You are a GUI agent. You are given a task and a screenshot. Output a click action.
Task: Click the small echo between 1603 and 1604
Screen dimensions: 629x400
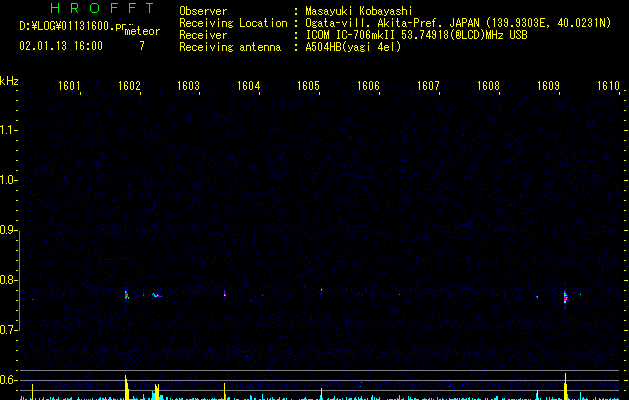pyautogui.click(x=225, y=294)
